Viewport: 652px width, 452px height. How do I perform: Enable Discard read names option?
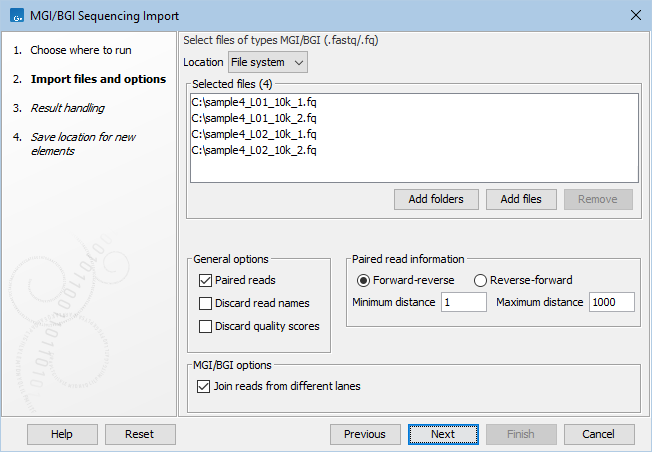pyautogui.click(x=206, y=303)
